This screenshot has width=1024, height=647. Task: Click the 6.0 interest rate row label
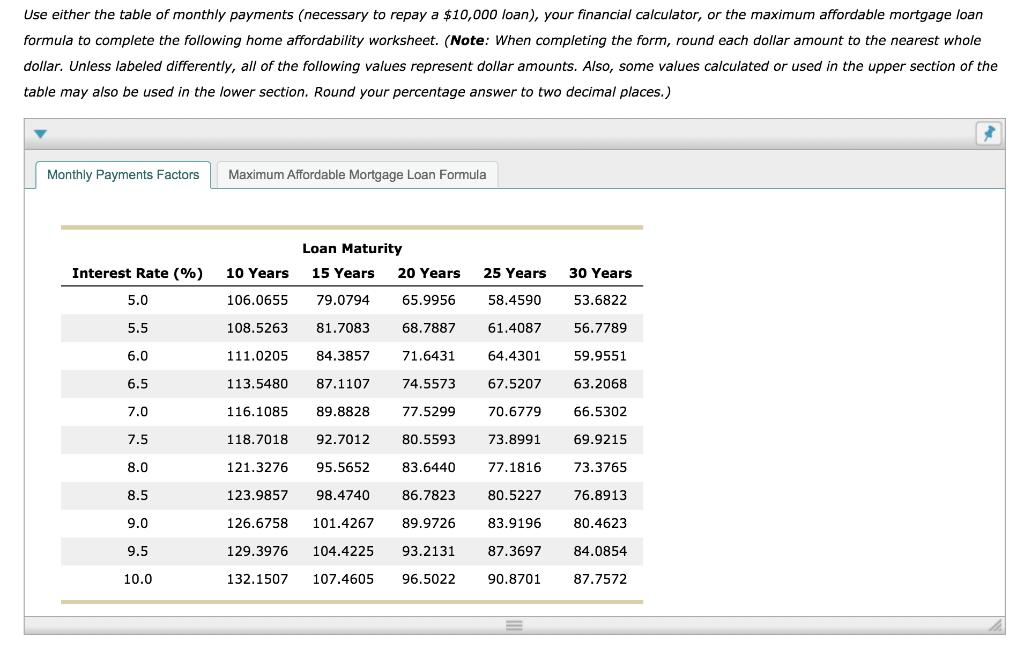pyautogui.click(x=138, y=356)
